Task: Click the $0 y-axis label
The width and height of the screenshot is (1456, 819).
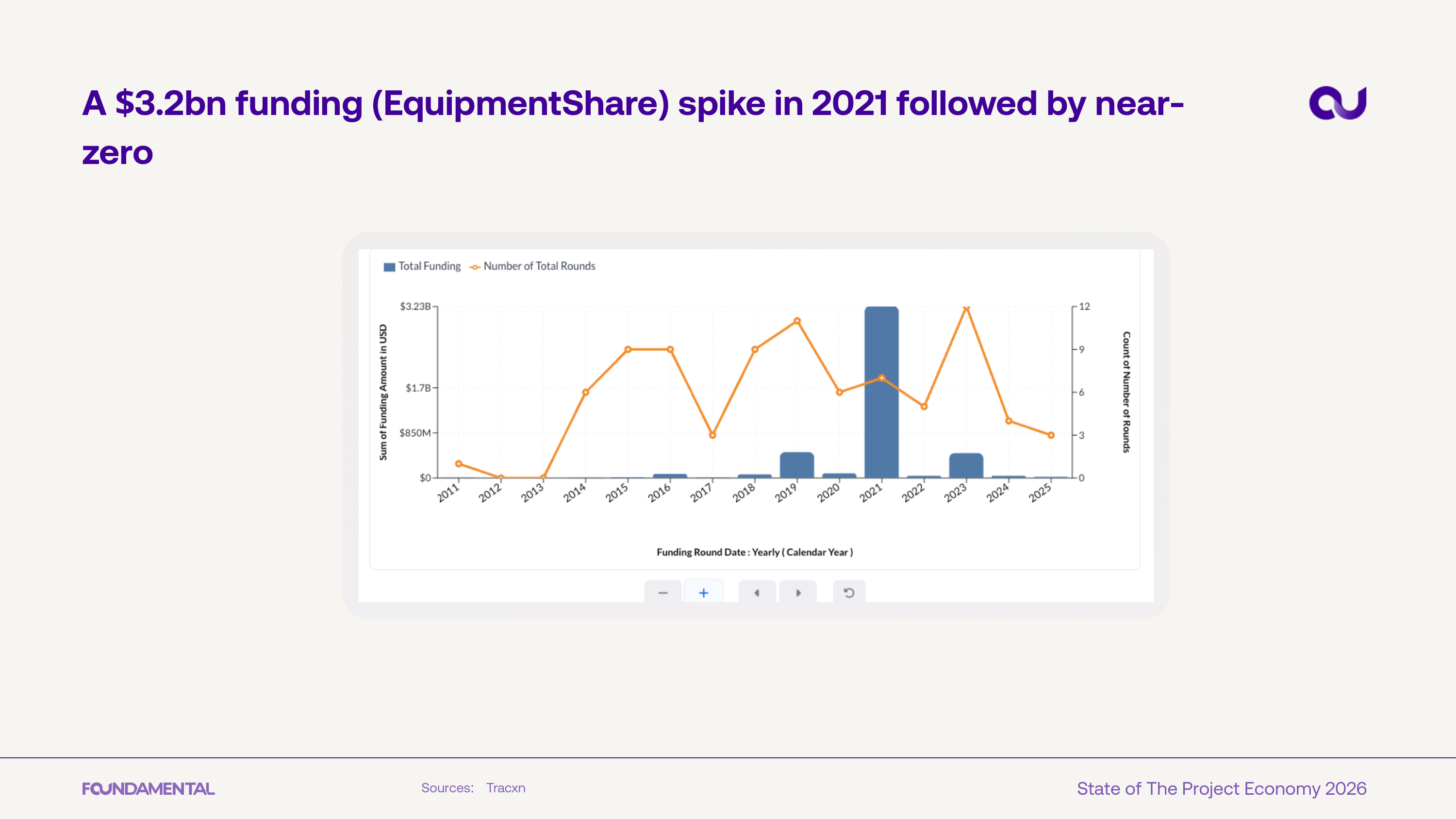Action: pos(425,478)
